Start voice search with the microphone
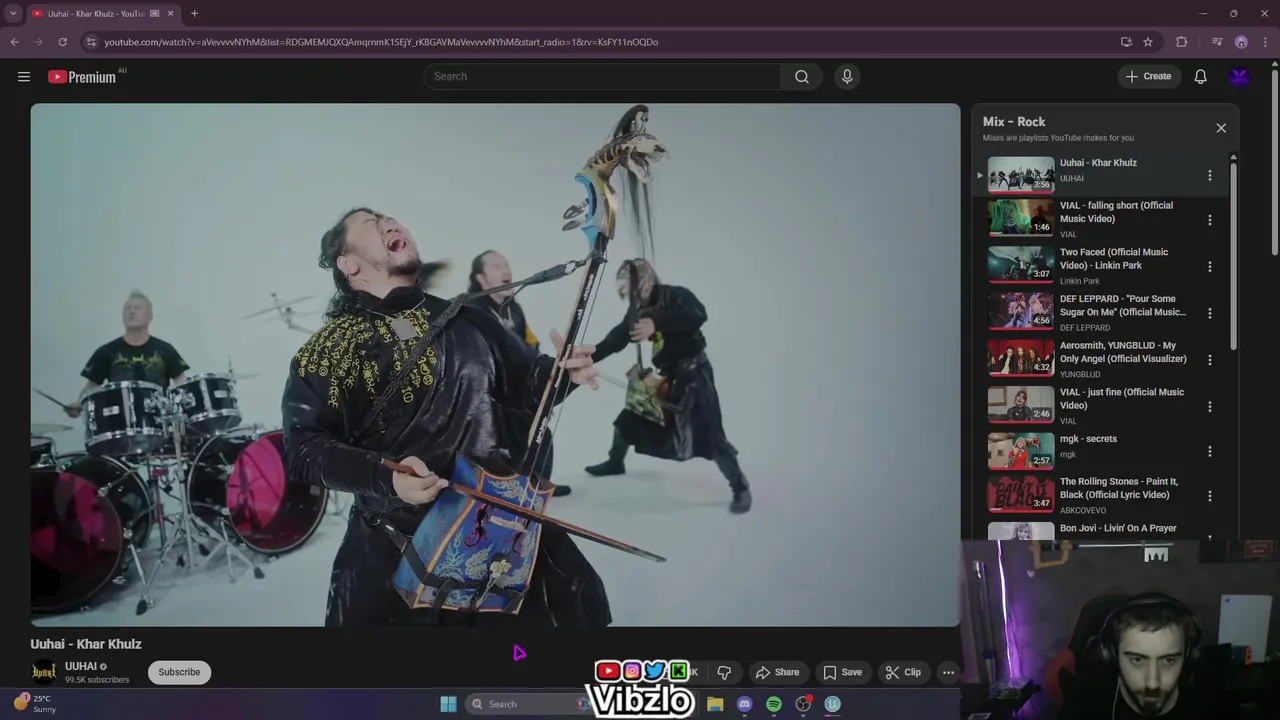The image size is (1280, 720). (x=847, y=76)
